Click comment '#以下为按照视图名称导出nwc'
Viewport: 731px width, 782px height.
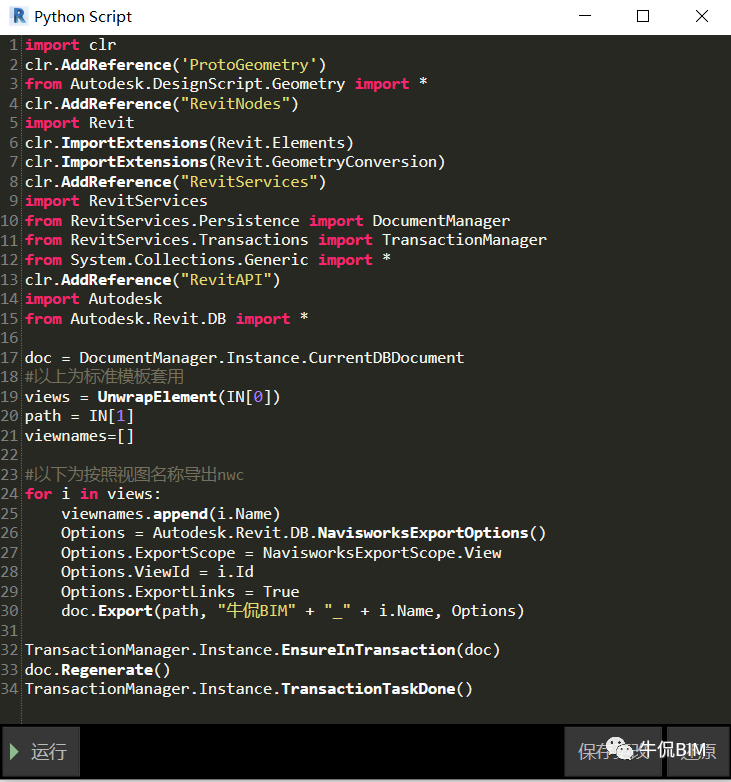pyautogui.click(x=134, y=474)
